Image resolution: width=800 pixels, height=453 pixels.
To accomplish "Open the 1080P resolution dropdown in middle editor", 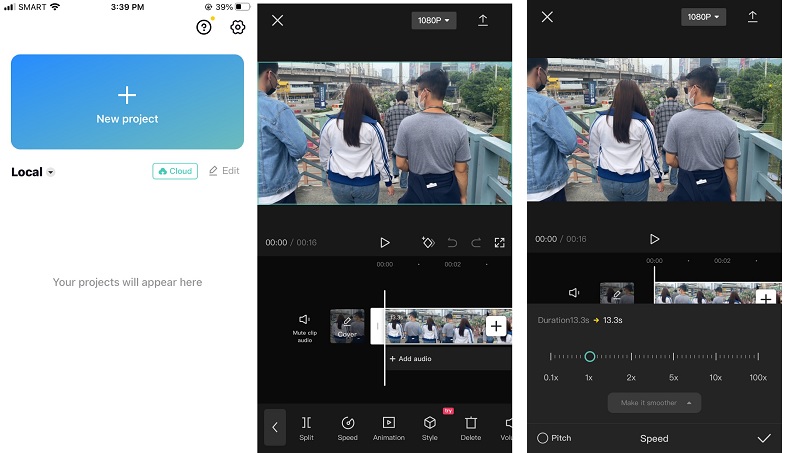I will click(x=433, y=20).
